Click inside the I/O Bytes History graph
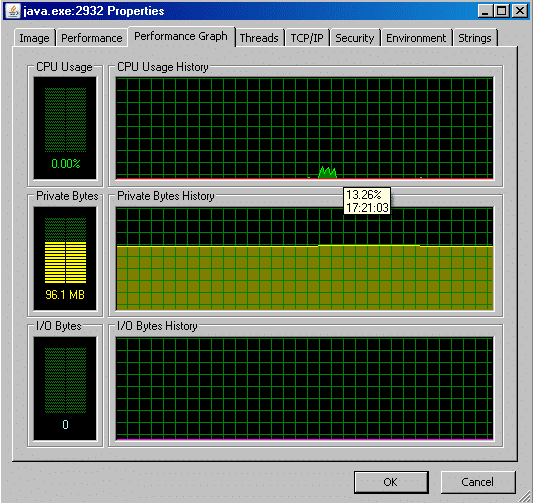This screenshot has height=503, width=533. click(x=305, y=388)
